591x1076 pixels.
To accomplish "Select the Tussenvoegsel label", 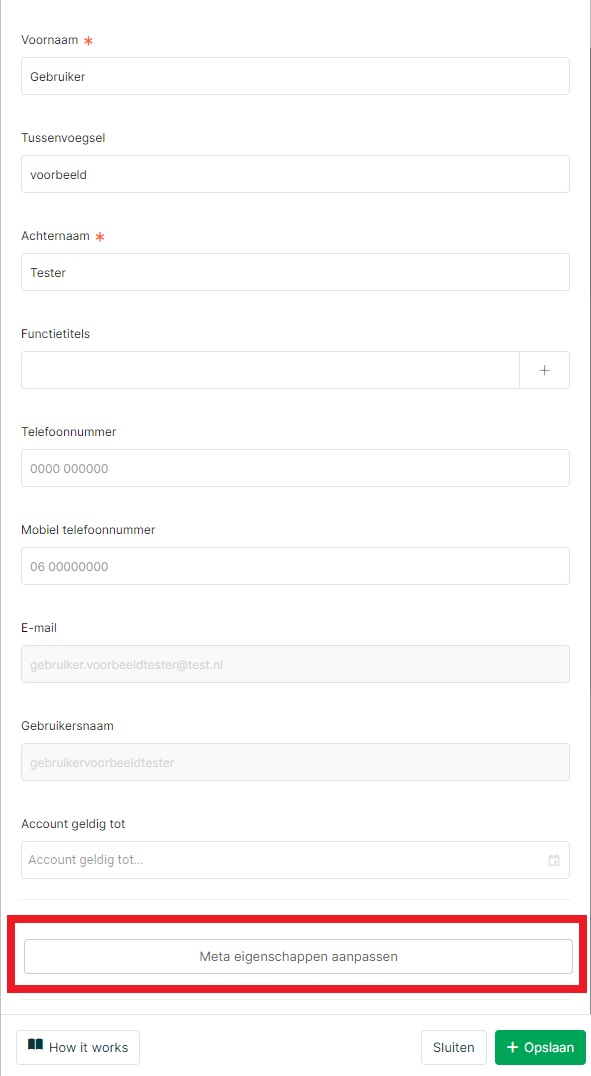I will (x=63, y=138).
